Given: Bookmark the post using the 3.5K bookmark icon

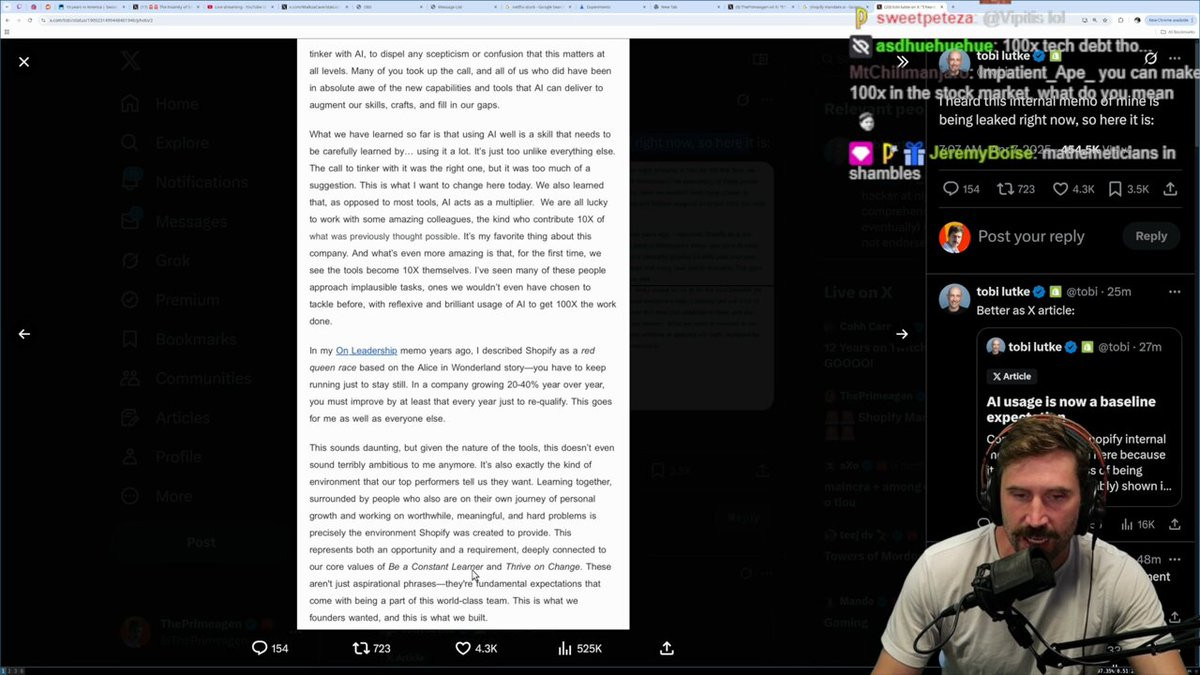Looking at the screenshot, I should pos(1130,188).
